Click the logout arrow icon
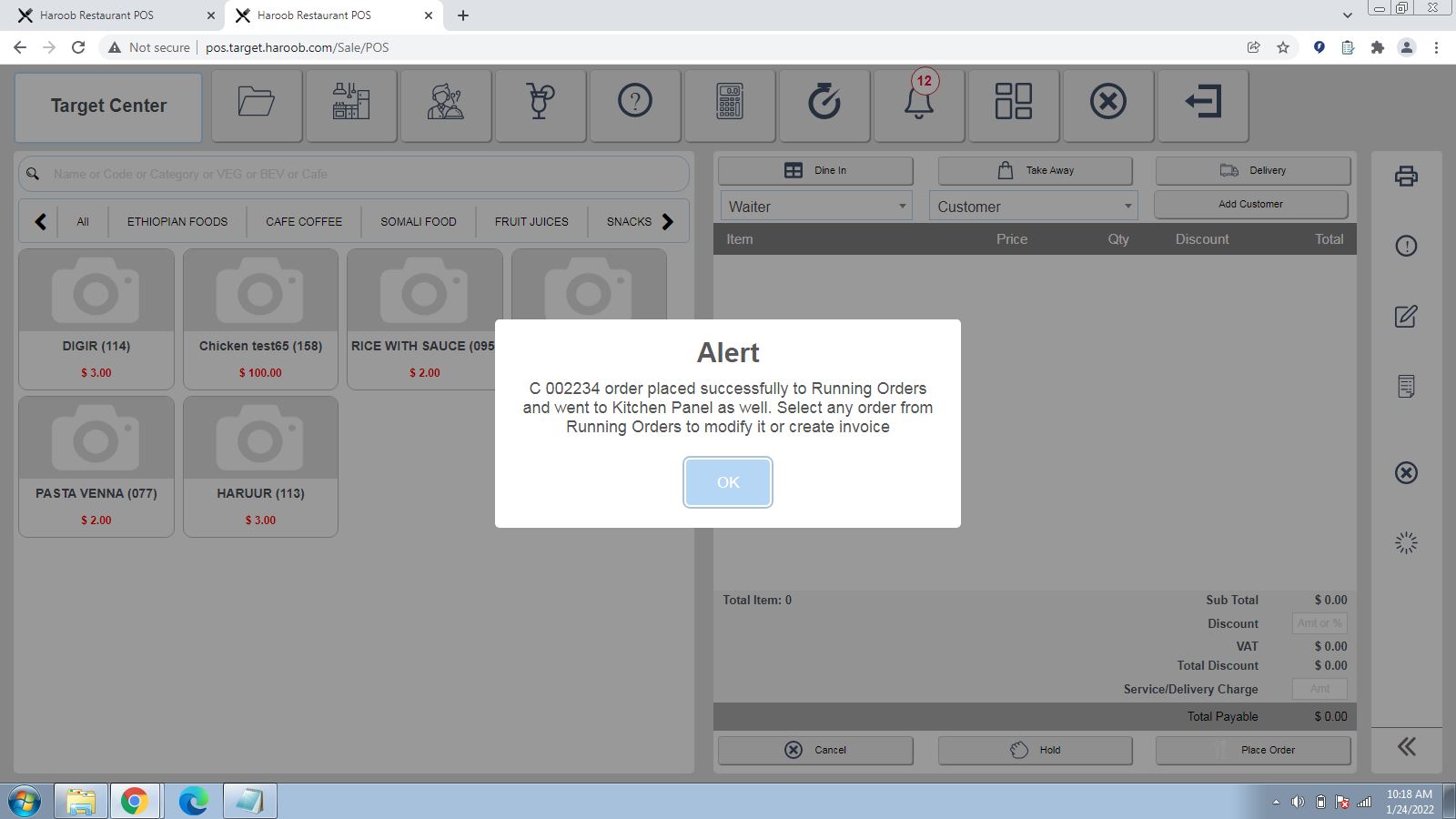Image resolution: width=1456 pixels, height=819 pixels. coord(1203,106)
